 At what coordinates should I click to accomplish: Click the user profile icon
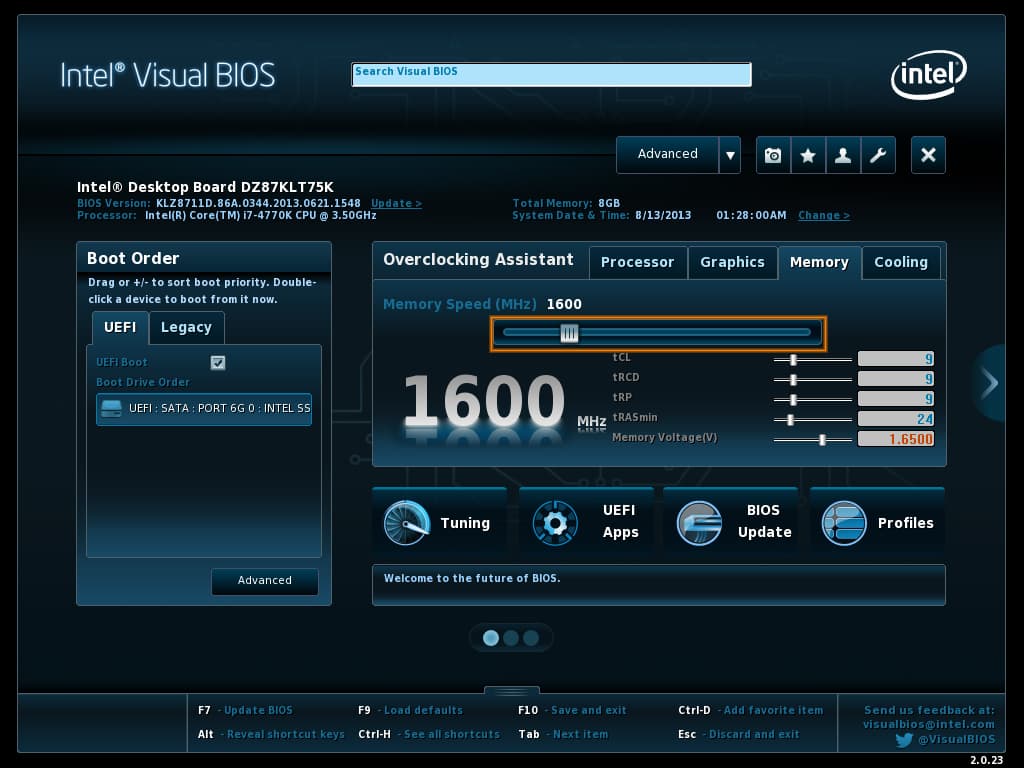tap(843, 155)
